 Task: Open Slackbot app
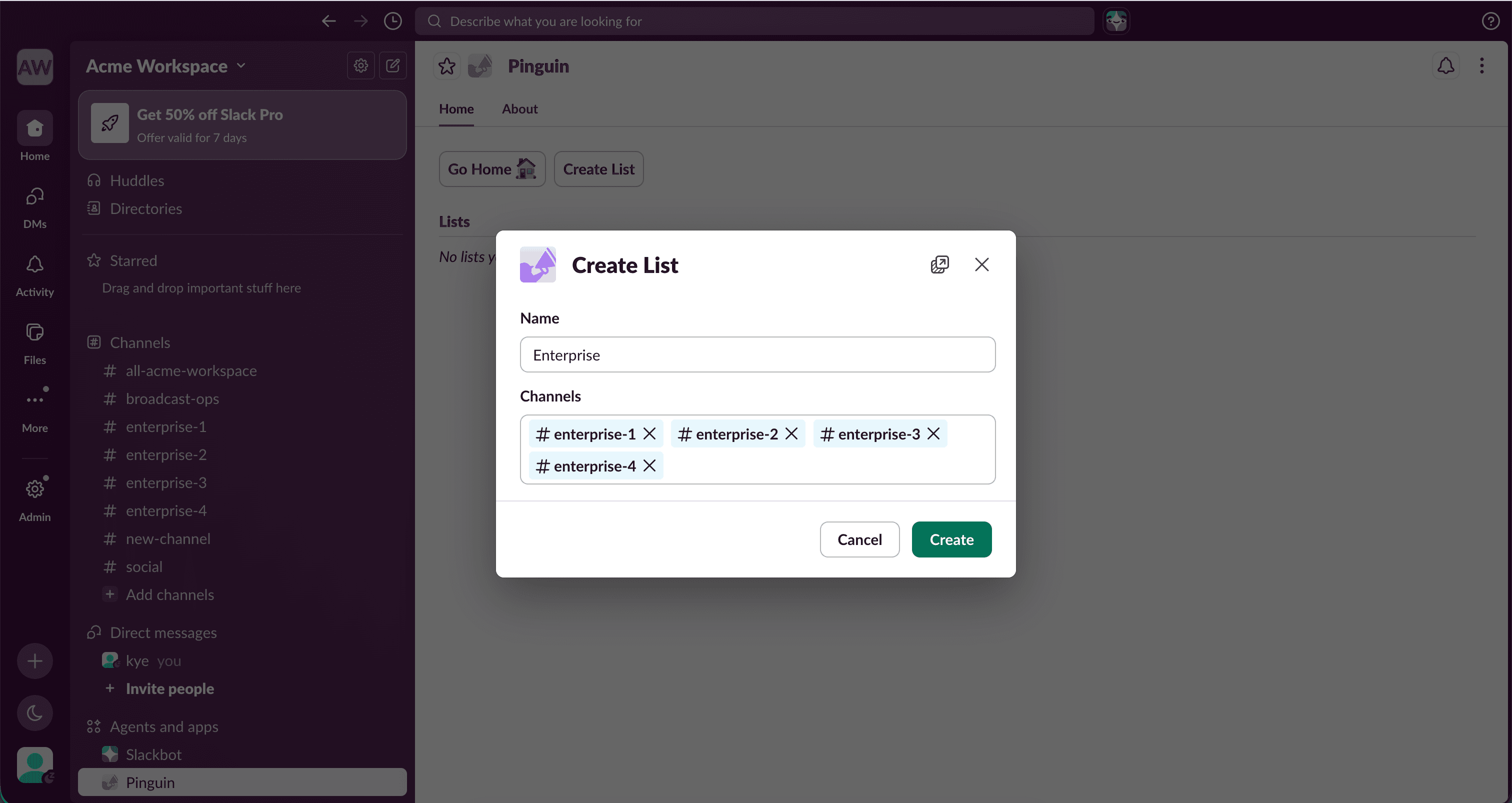click(x=242, y=754)
